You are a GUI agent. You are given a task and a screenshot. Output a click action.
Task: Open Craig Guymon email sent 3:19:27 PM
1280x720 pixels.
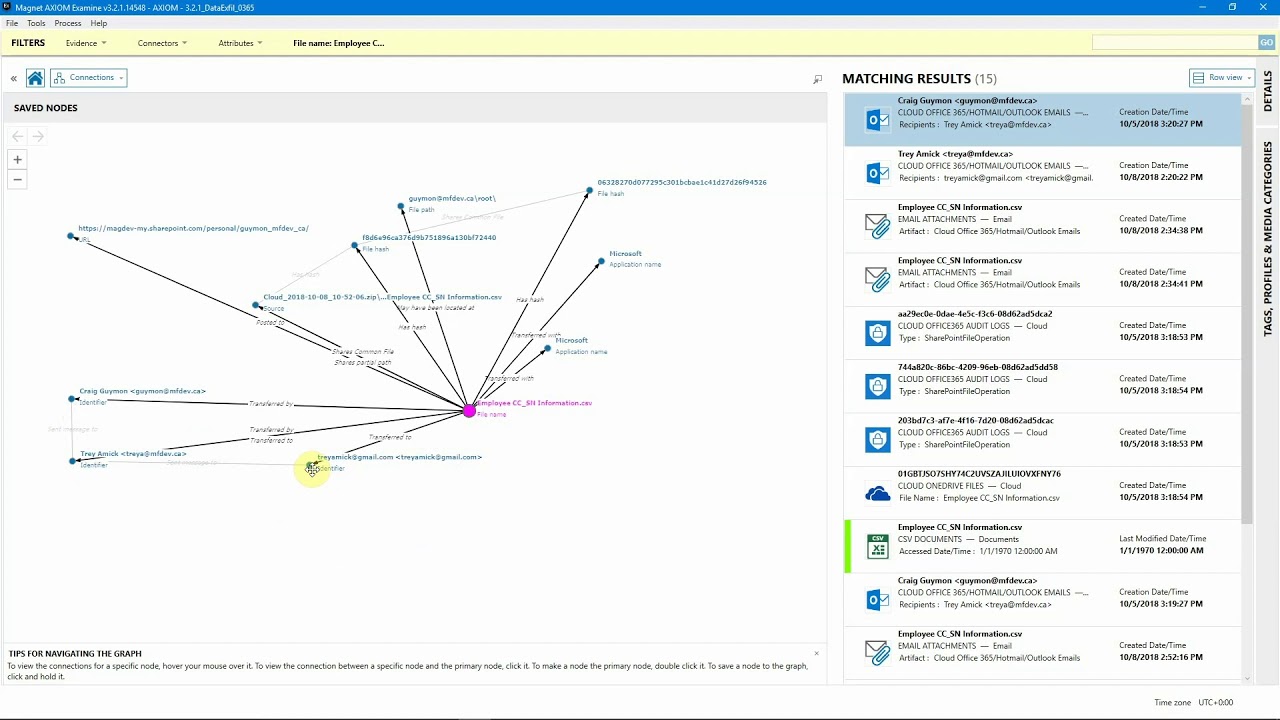[1042, 599]
